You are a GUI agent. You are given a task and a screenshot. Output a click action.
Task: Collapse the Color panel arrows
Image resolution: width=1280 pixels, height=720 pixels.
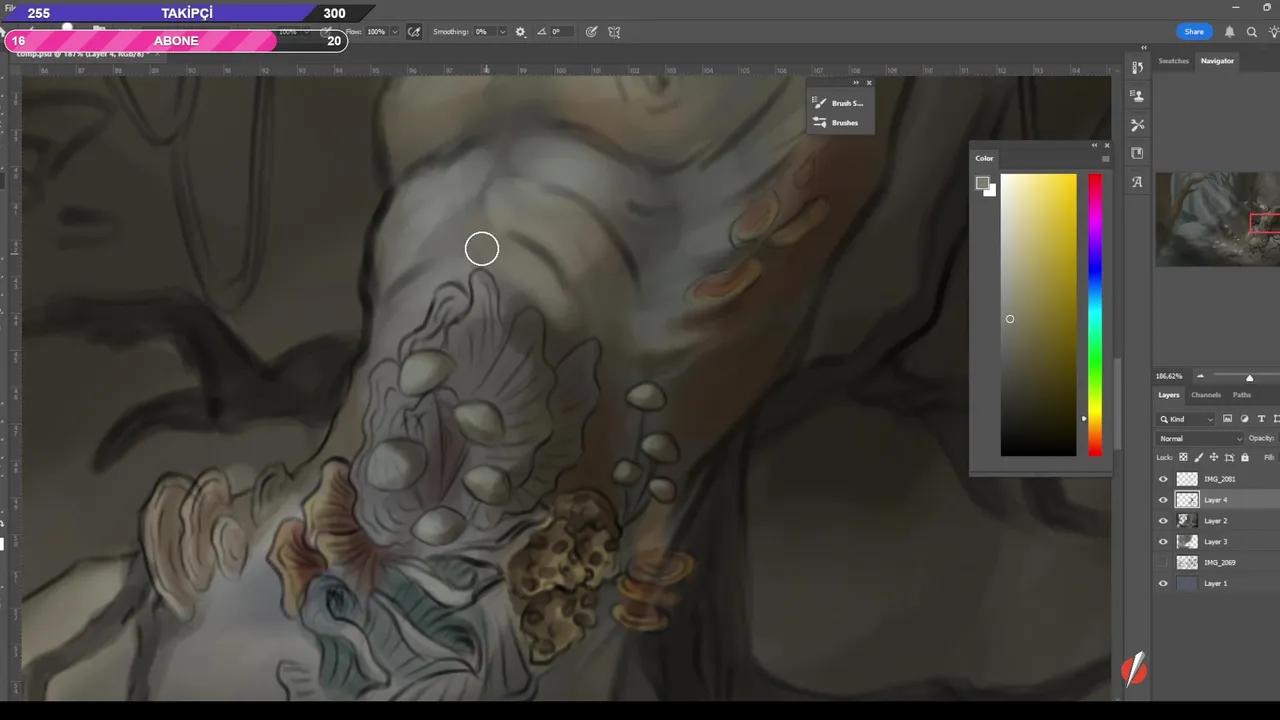[x=1095, y=145]
